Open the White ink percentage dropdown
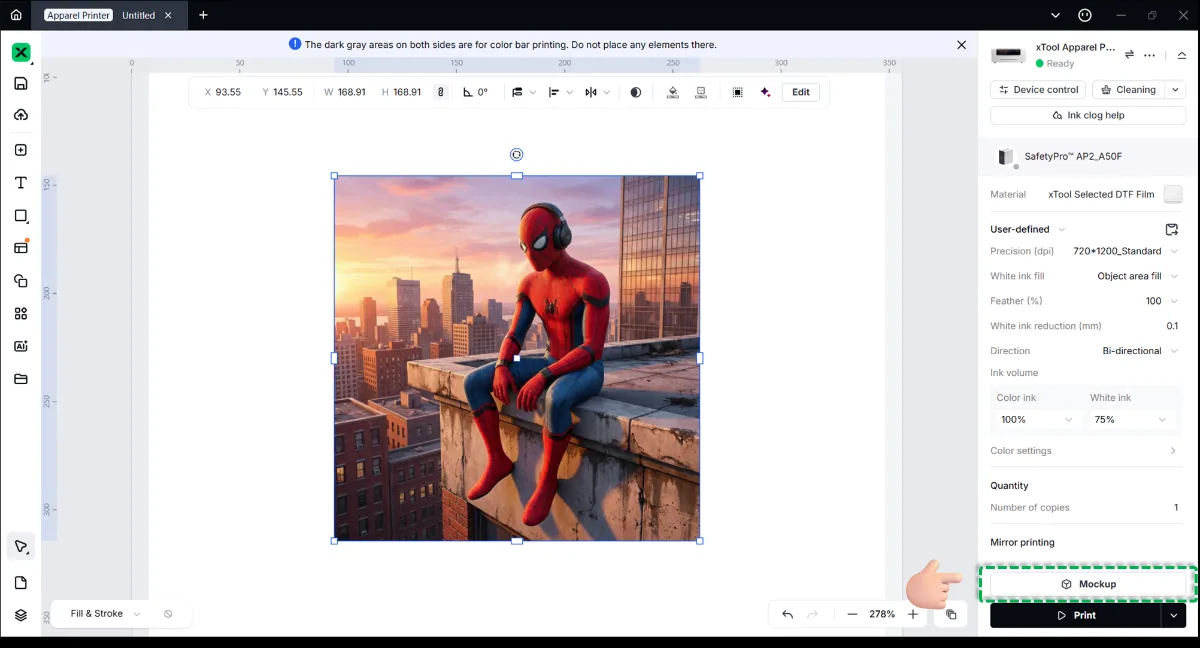The height and width of the screenshot is (648, 1200). [1131, 420]
